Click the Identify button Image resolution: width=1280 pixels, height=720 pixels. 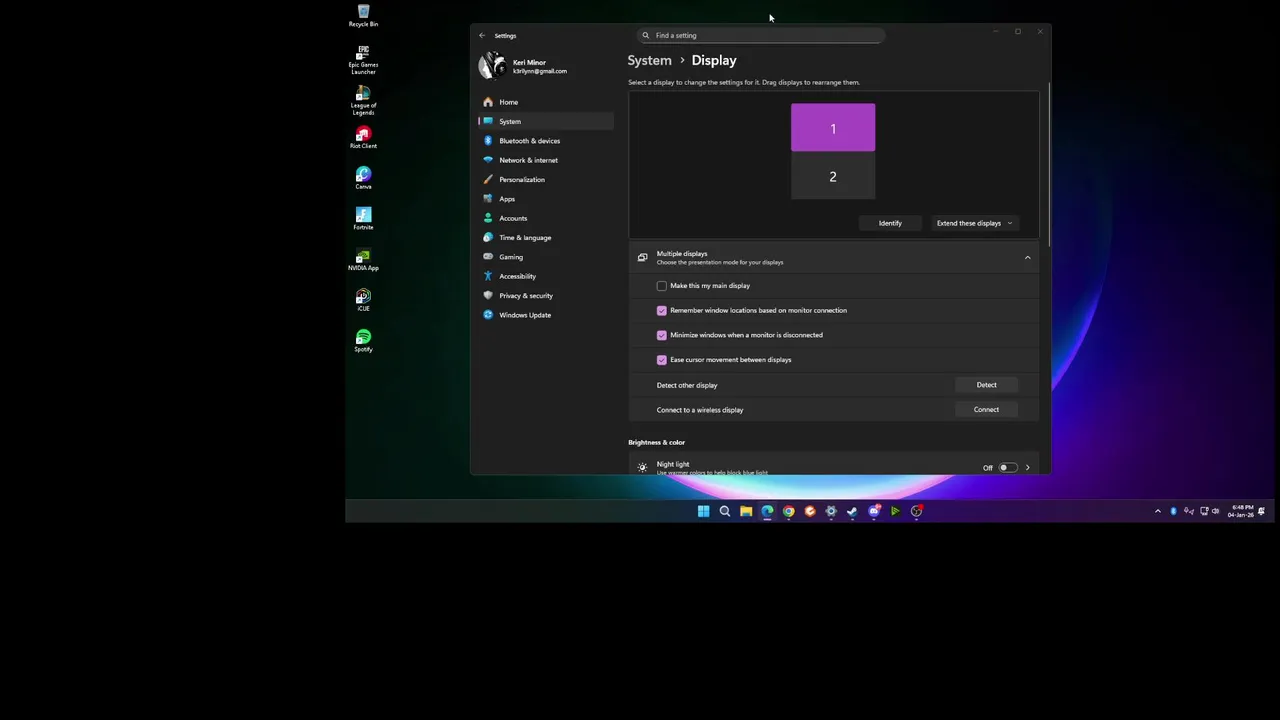point(890,223)
